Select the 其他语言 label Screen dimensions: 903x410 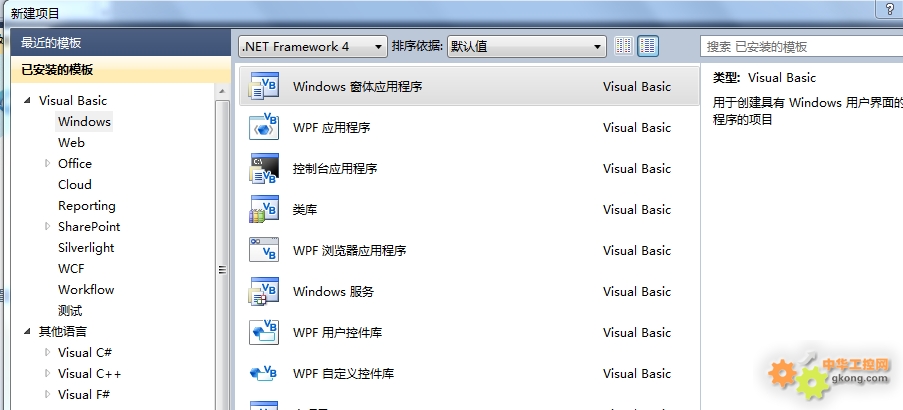pyautogui.click(x=63, y=332)
